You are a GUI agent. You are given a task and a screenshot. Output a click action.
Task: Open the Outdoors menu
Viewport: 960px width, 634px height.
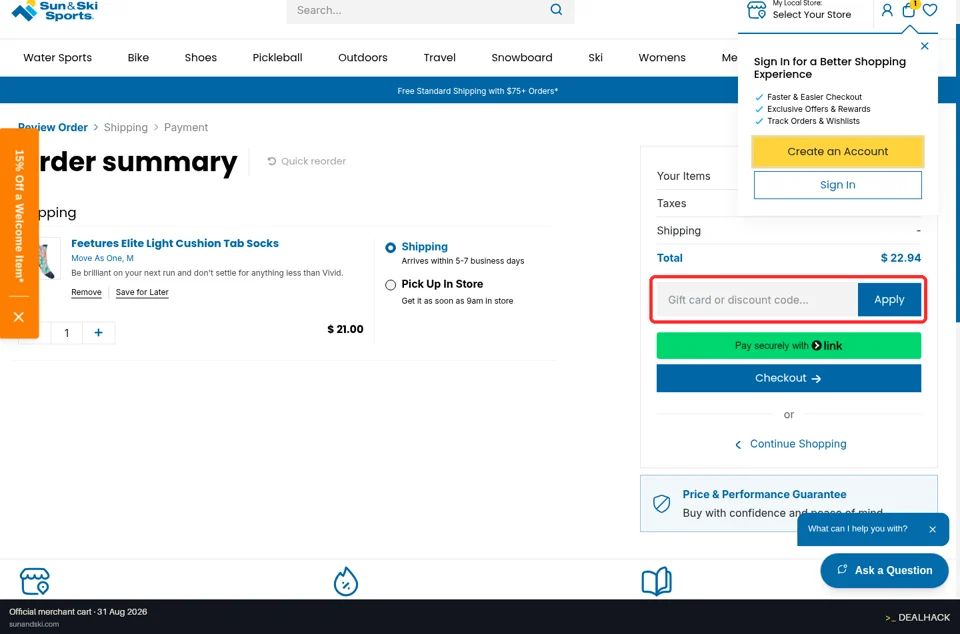tap(363, 58)
